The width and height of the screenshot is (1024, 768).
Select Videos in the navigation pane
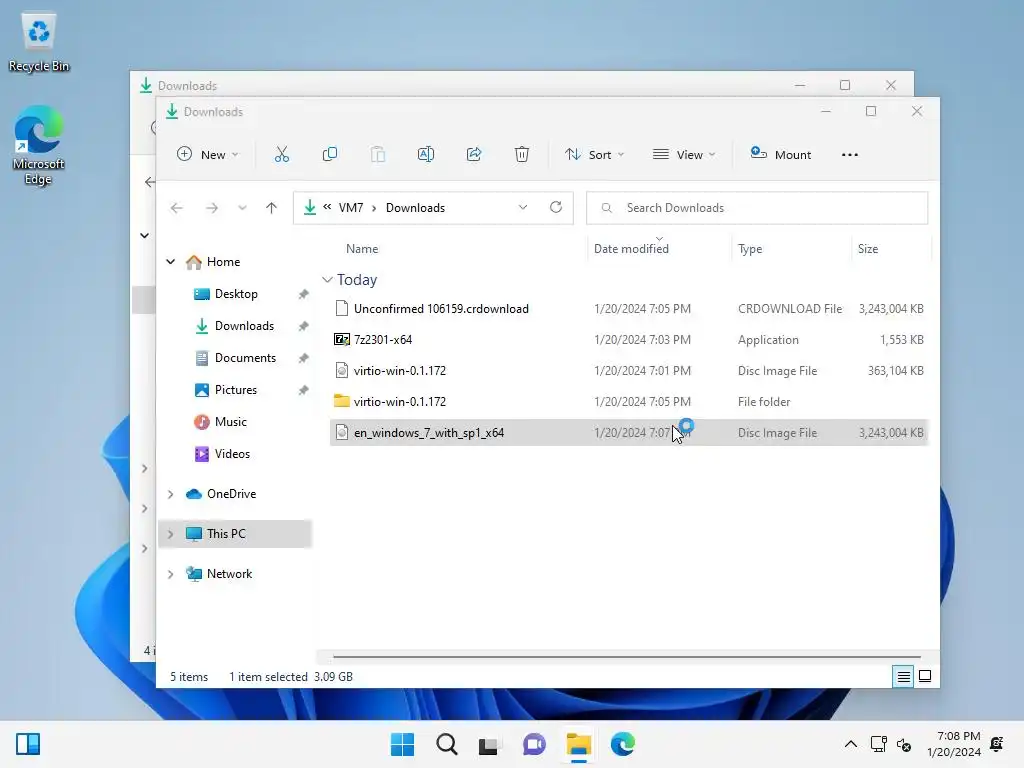[232, 454]
